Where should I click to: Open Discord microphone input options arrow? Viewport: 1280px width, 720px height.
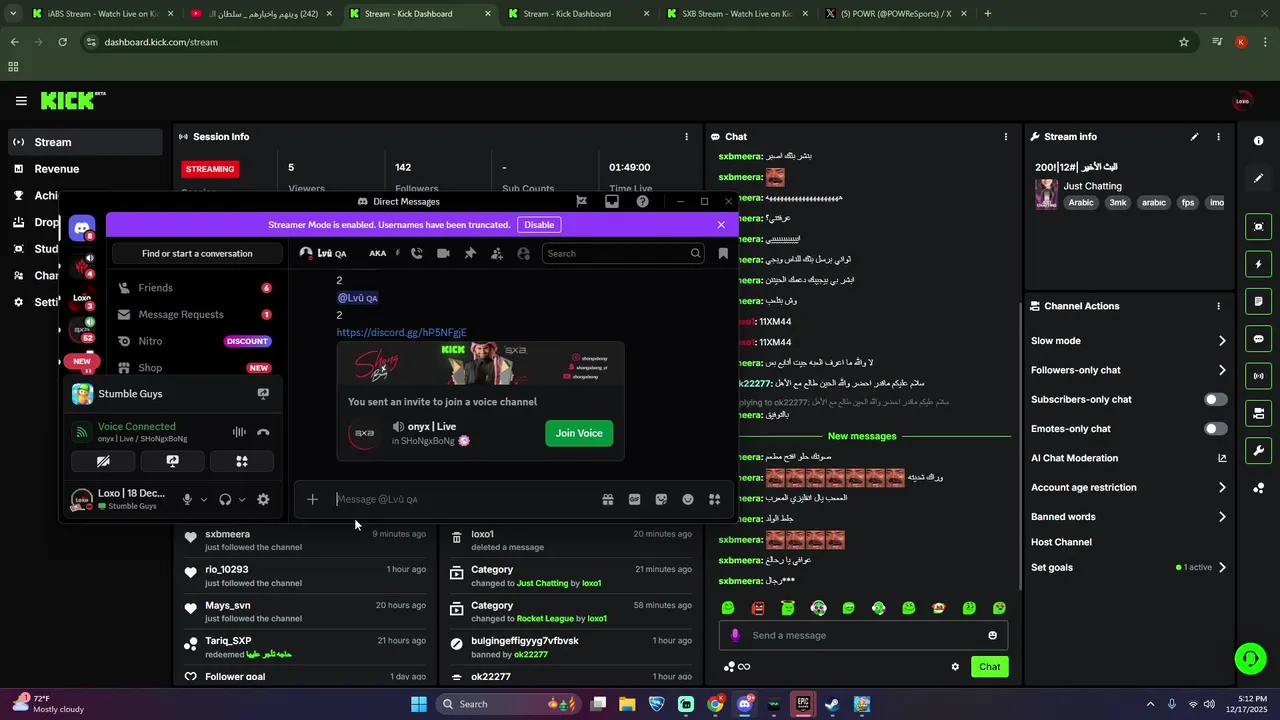coord(203,500)
